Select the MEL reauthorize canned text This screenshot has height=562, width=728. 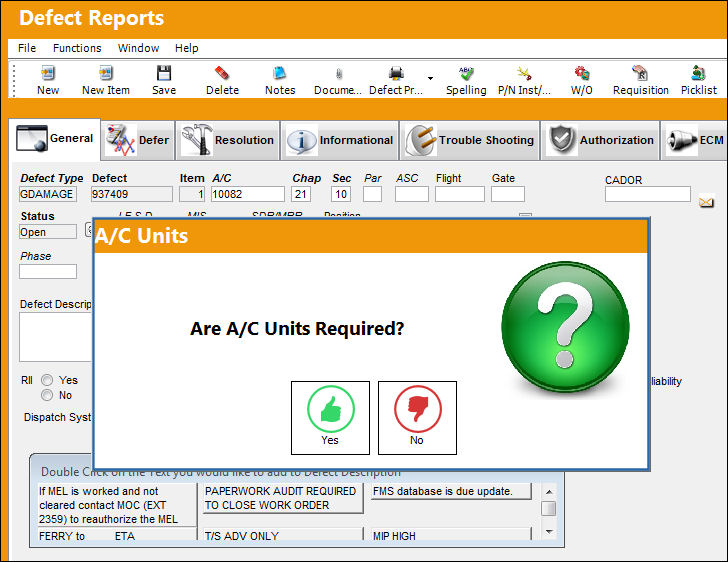[117, 505]
